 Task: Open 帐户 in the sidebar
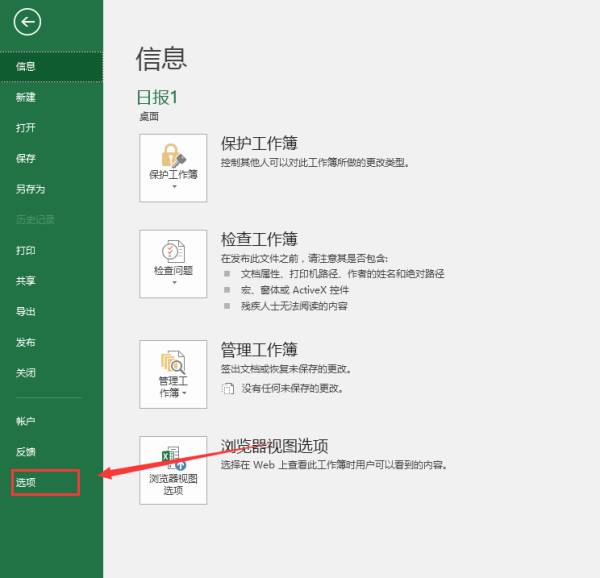tap(51, 421)
